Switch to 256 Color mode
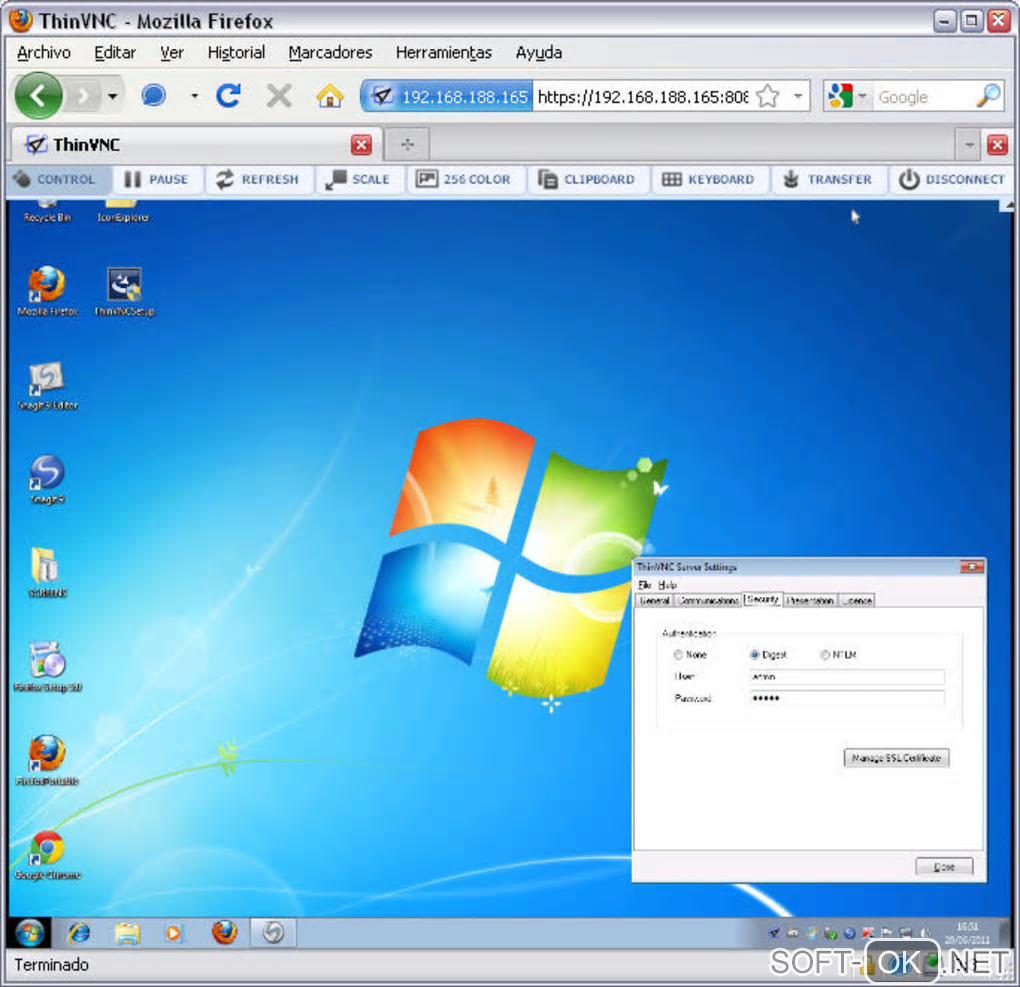Viewport: 1020px width, 987px height. pos(464,180)
